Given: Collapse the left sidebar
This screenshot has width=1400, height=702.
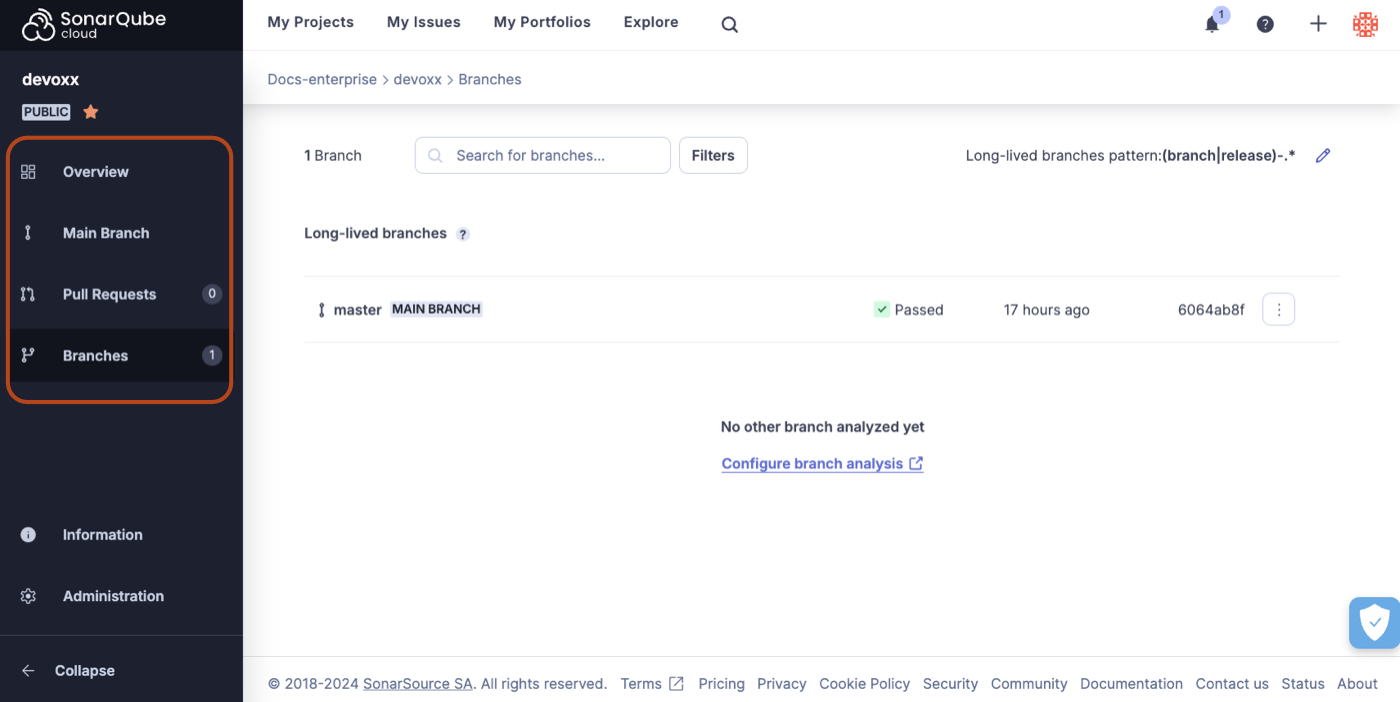Looking at the screenshot, I should tap(84, 671).
